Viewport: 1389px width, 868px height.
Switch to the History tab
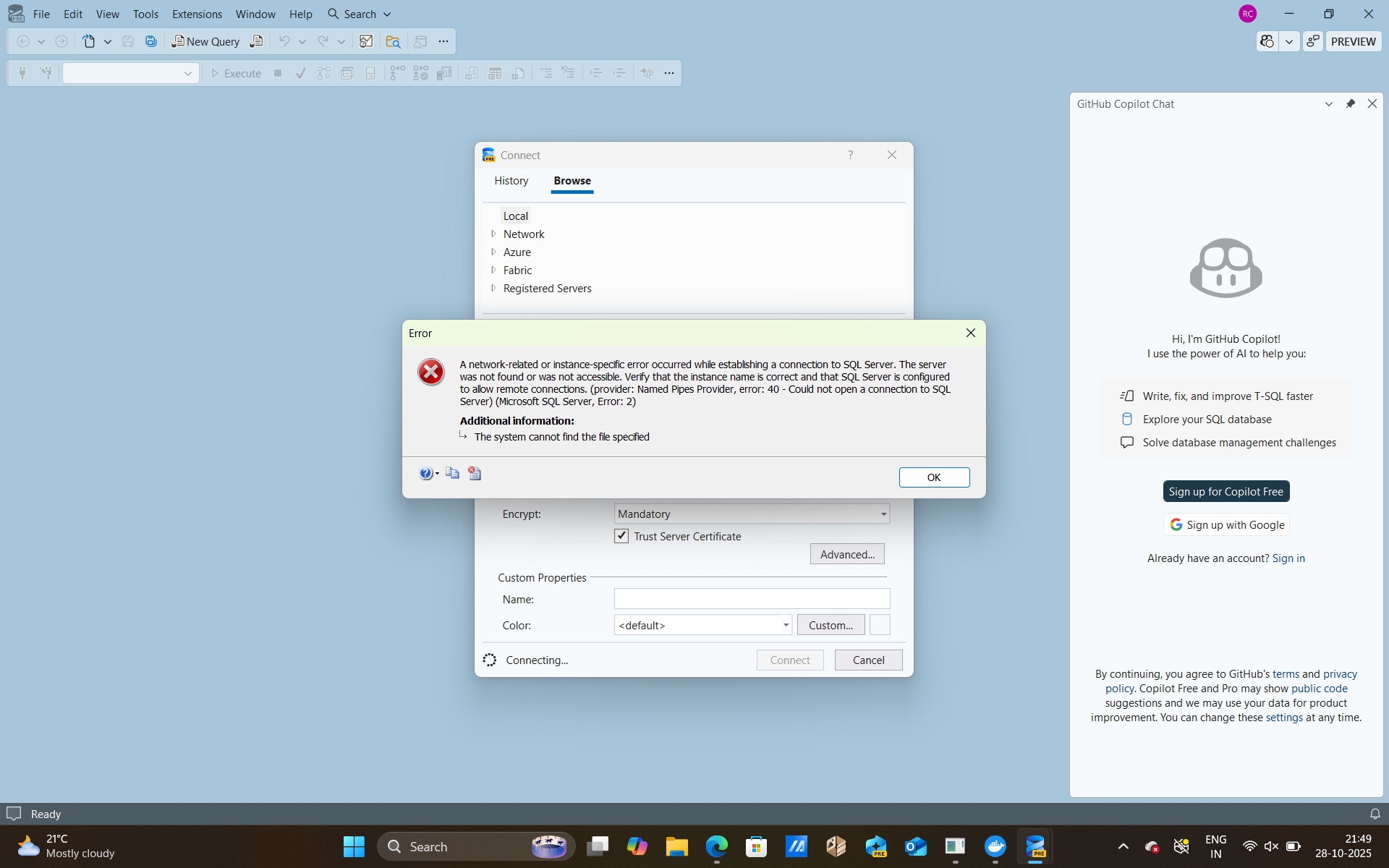click(511, 181)
